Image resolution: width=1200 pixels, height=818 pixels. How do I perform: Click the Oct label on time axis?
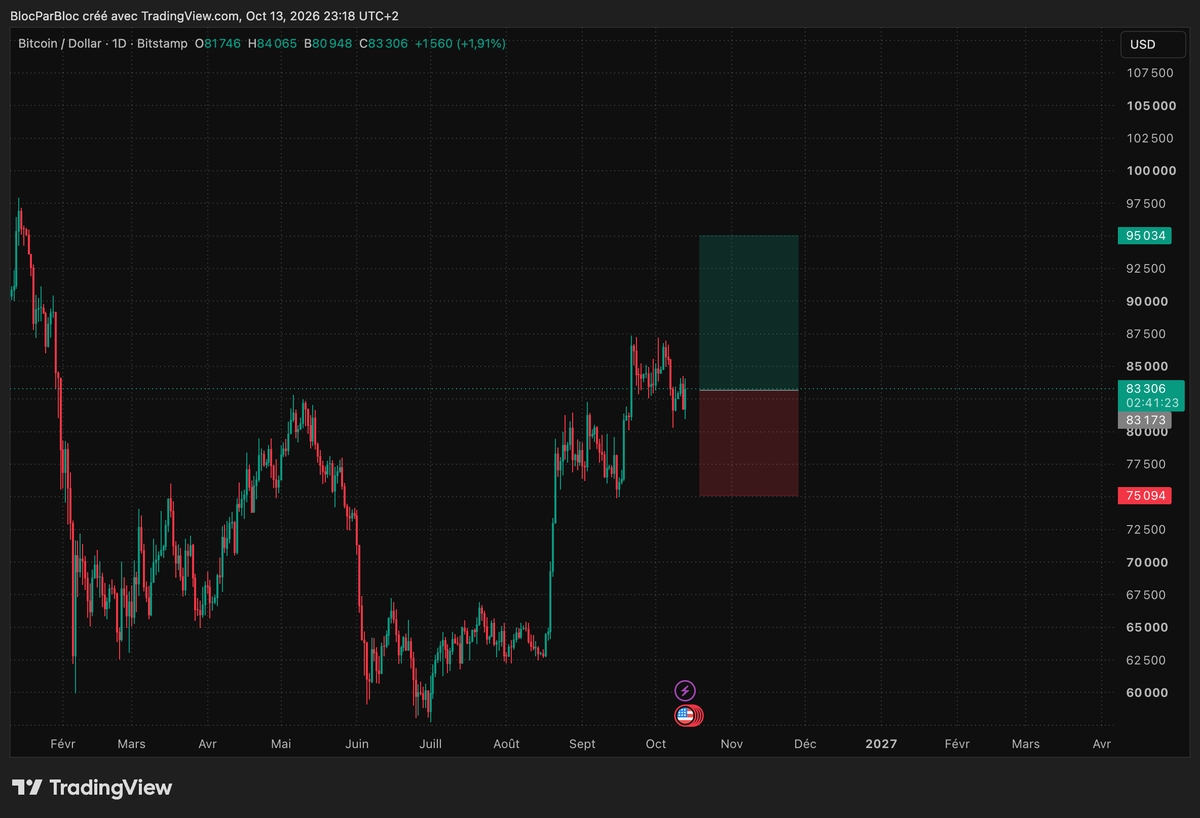point(656,744)
